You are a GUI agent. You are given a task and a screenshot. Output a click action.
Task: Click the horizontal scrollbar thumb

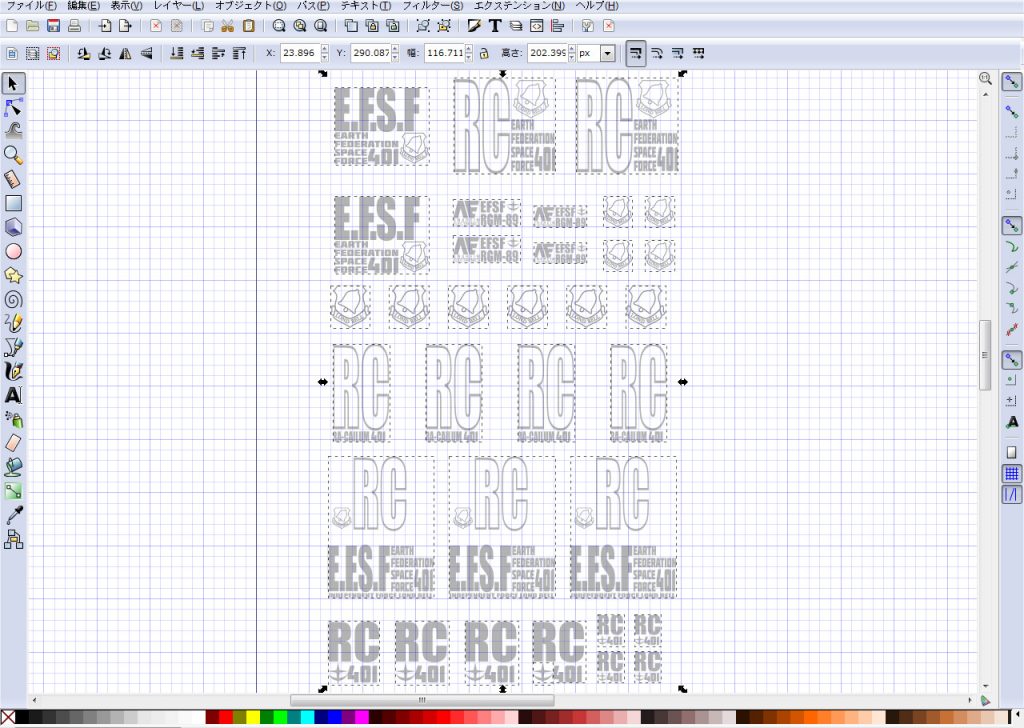421,700
